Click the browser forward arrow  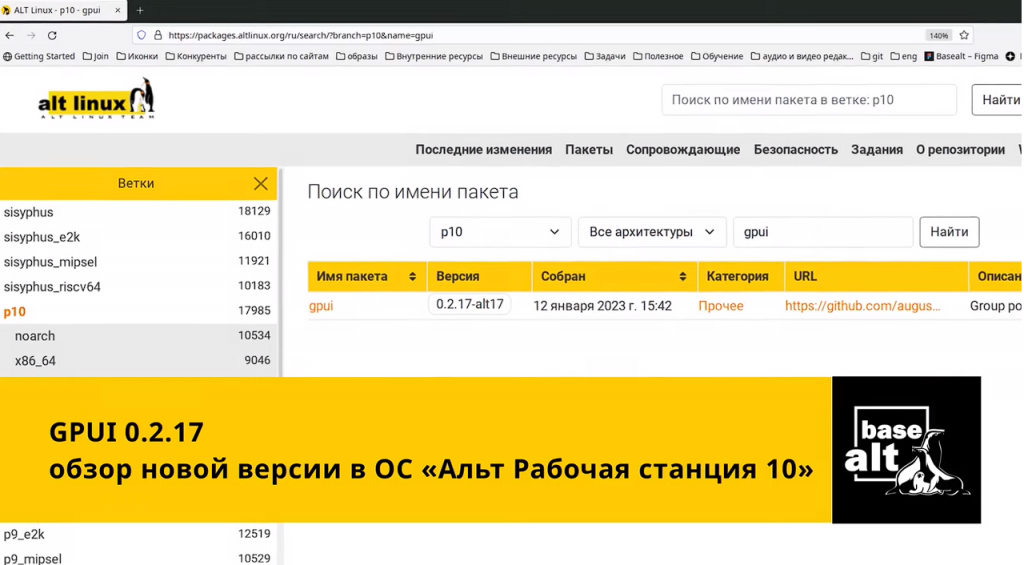click(x=31, y=35)
